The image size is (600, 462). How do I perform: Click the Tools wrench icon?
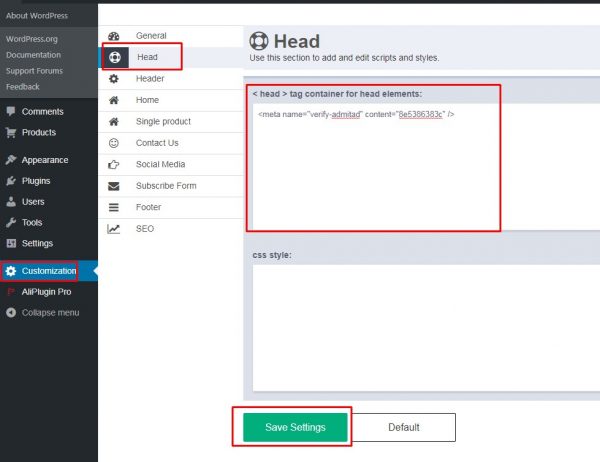point(11,222)
